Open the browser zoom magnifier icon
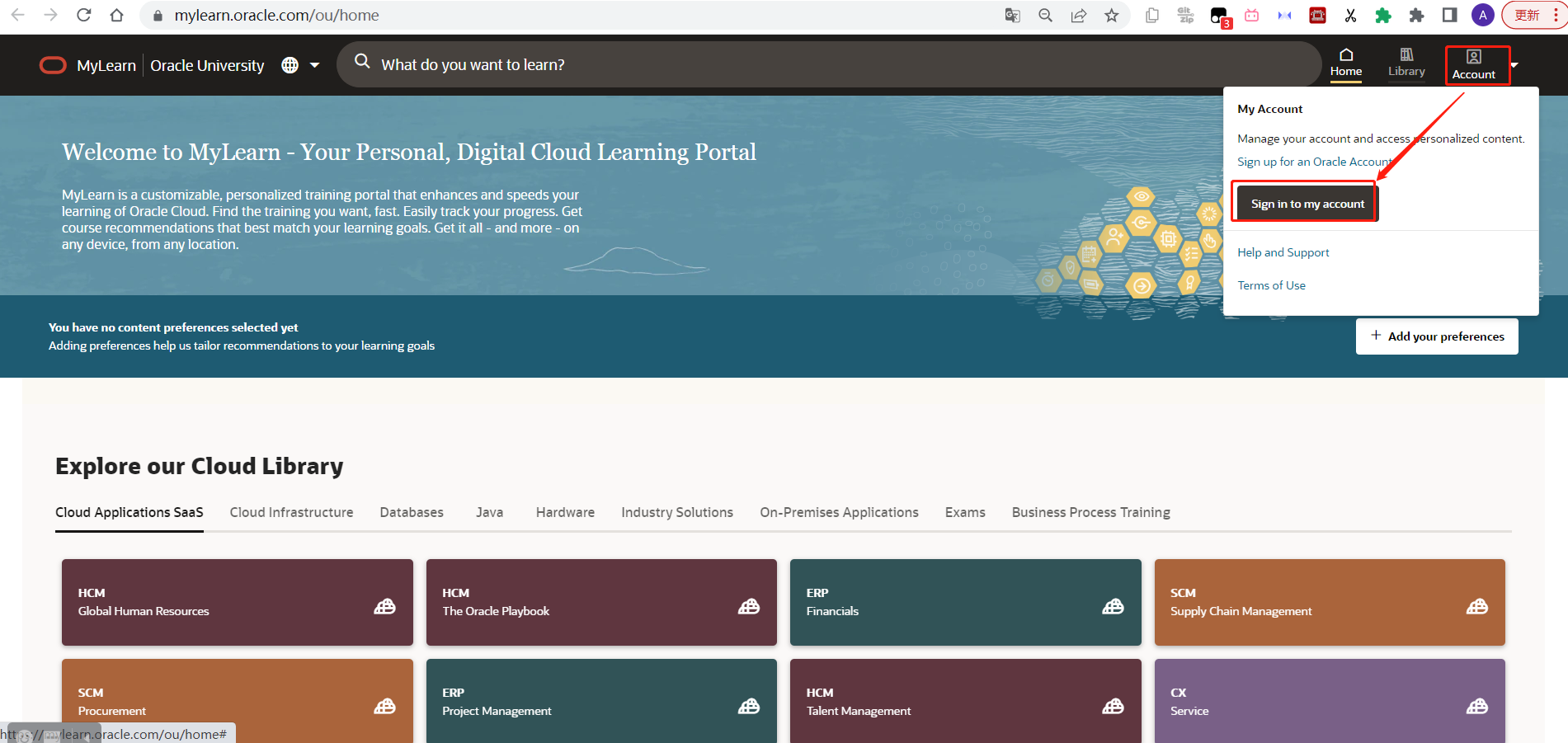Viewport: 1568px width, 743px height. coord(1046,15)
